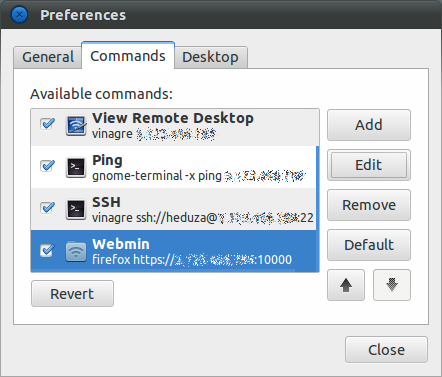
Task: Remove the selected command
Action: 369,205
